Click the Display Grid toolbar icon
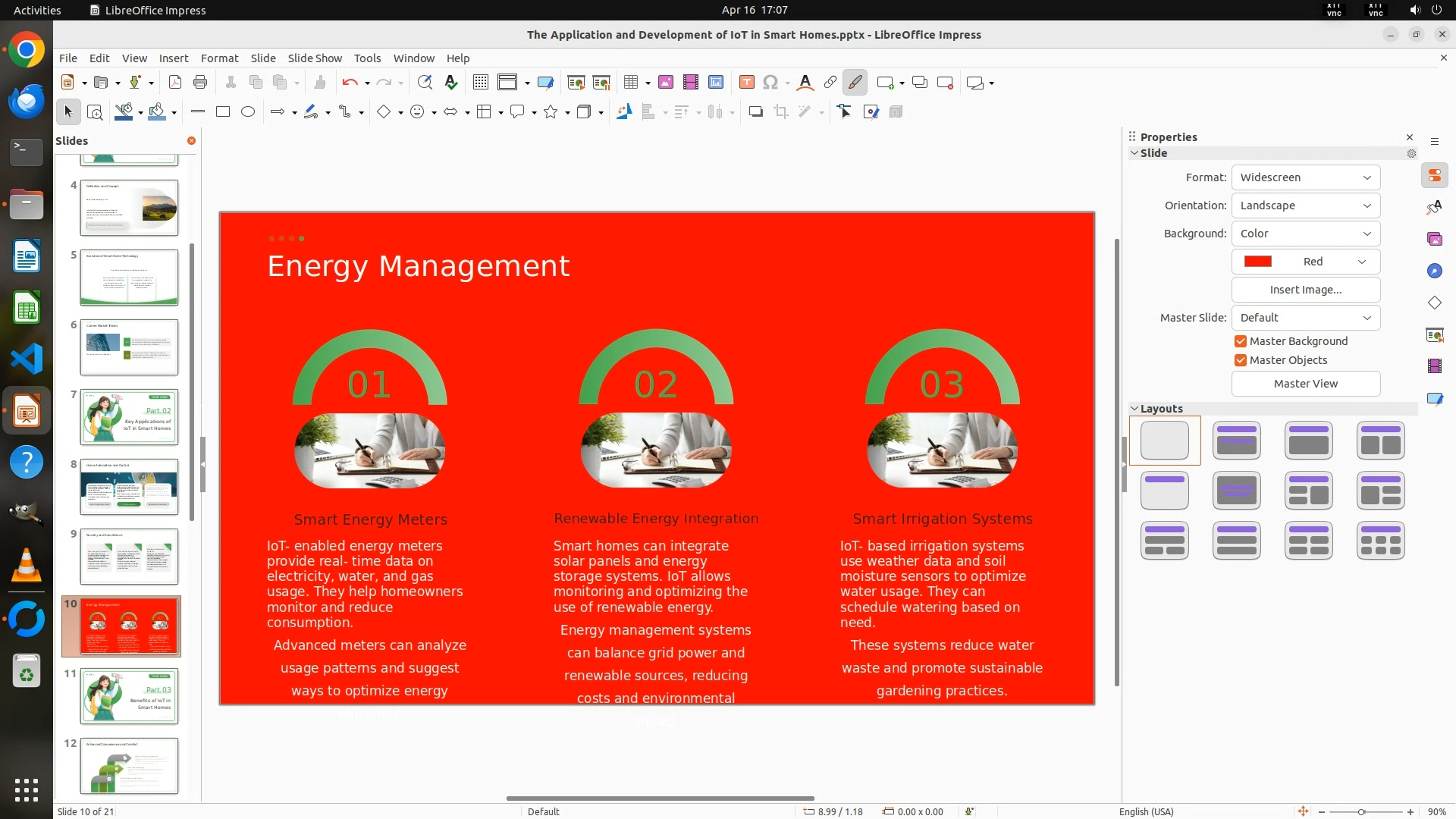 point(480,83)
